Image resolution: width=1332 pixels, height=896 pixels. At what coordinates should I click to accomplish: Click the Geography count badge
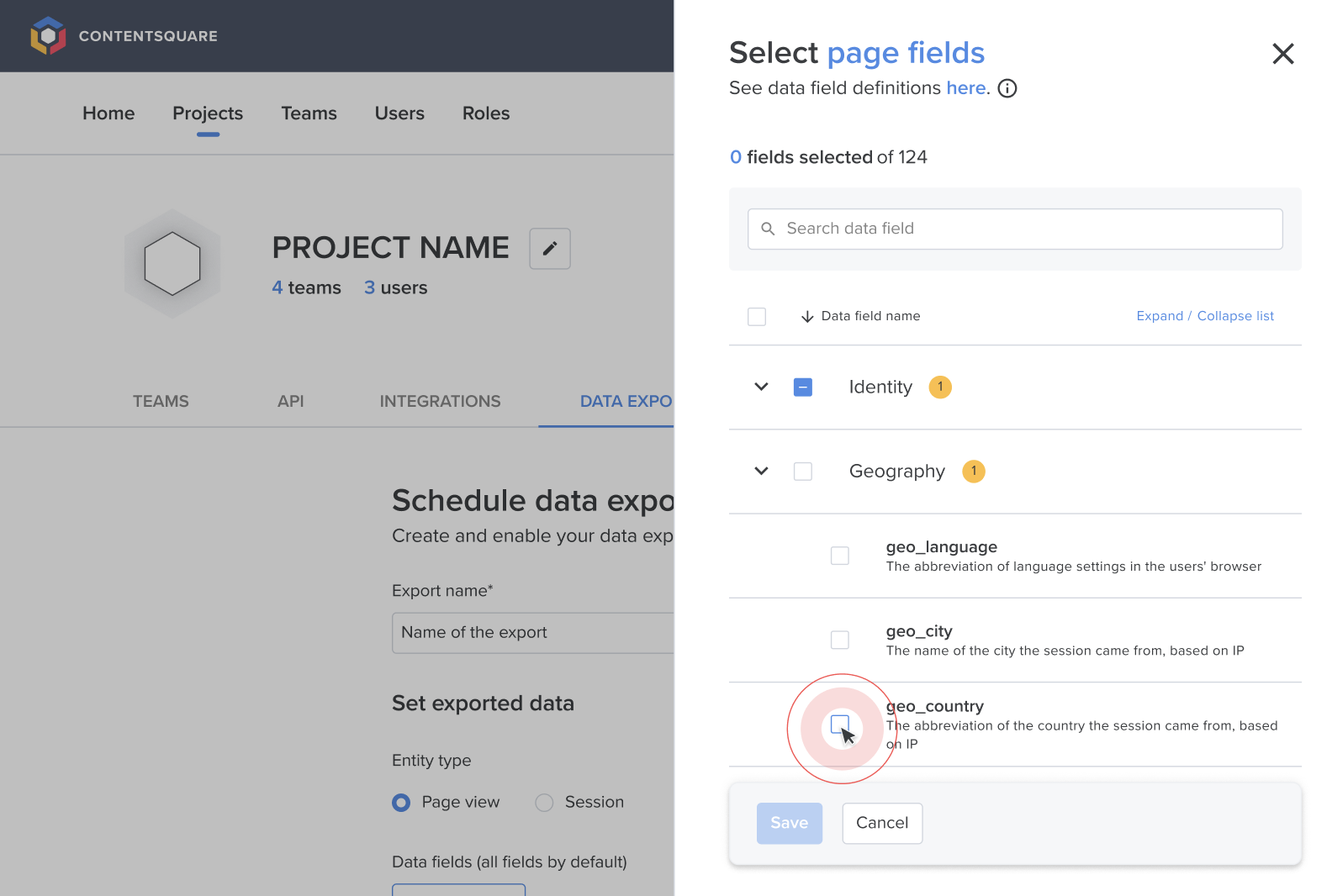[x=974, y=471]
